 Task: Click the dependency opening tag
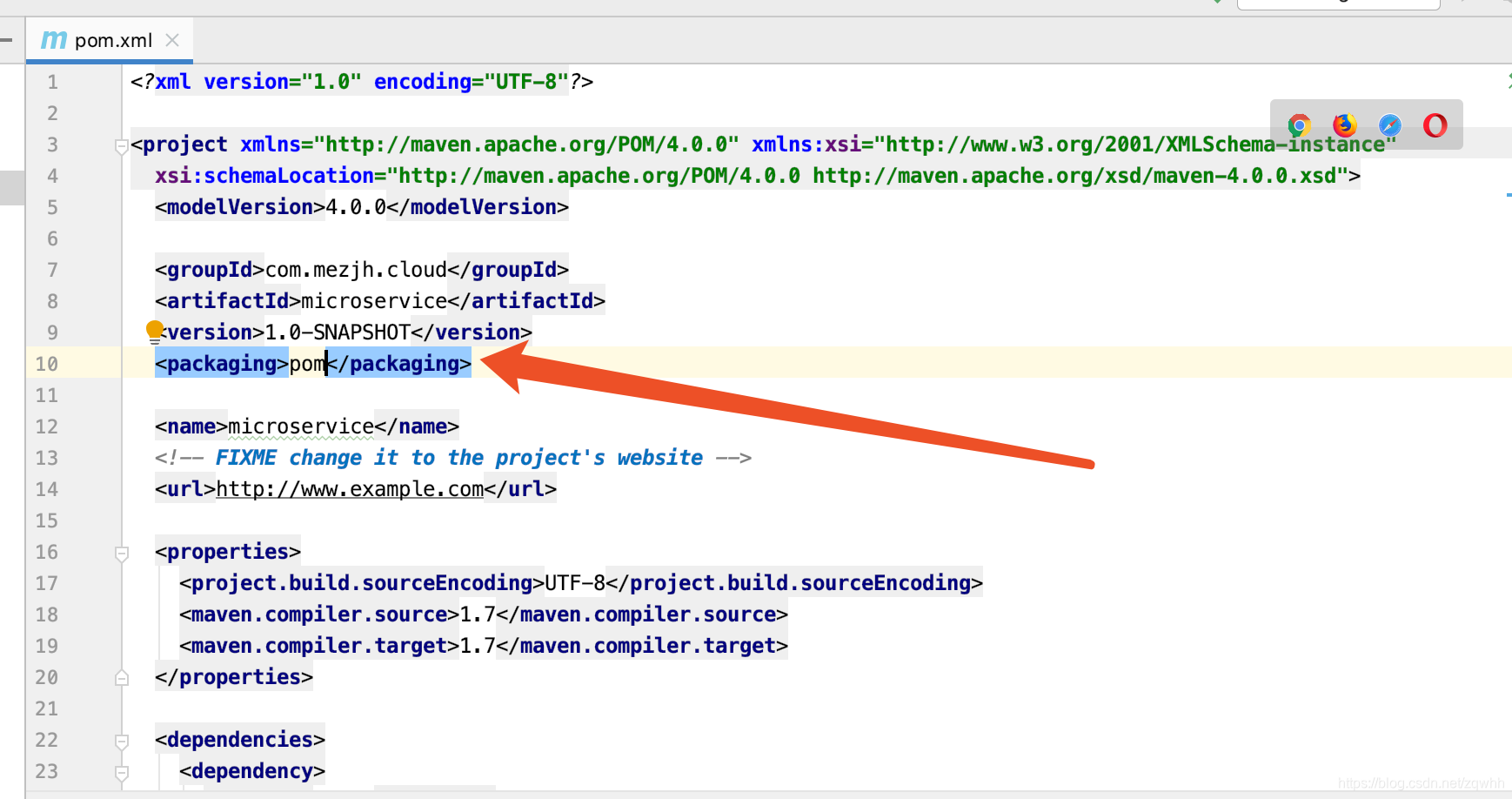tap(252, 771)
